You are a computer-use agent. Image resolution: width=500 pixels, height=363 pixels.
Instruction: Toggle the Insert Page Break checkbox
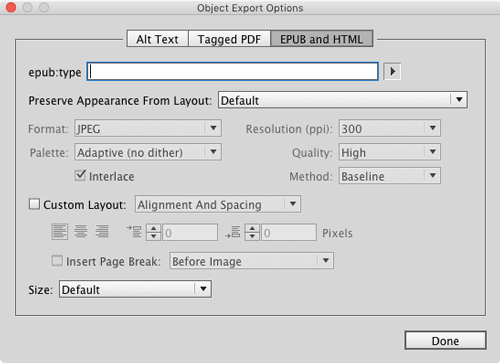pos(57,261)
